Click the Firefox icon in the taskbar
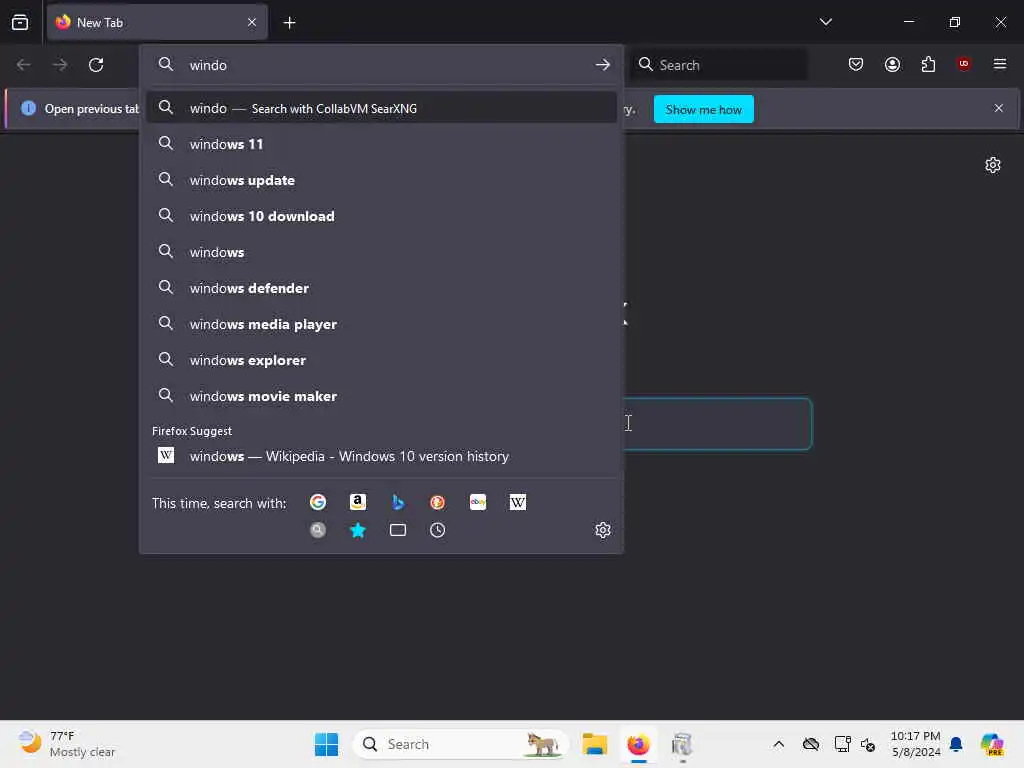Image resolution: width=1024 pixels, height=768 pixels. click(x=638, y=744)
